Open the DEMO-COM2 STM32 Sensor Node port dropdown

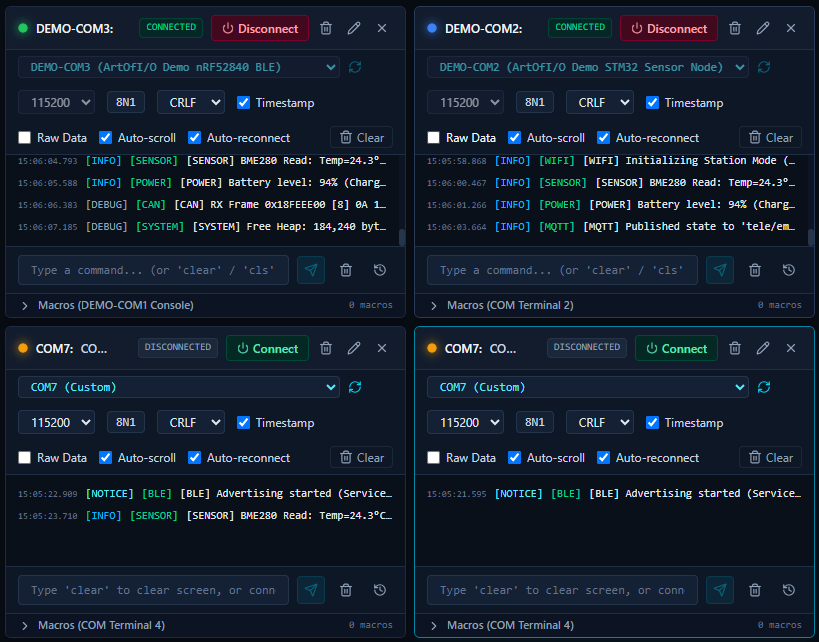pos(588,67)
